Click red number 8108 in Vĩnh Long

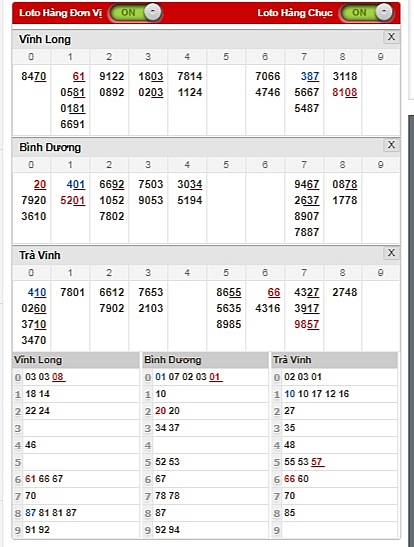click(x=345, y=92)
